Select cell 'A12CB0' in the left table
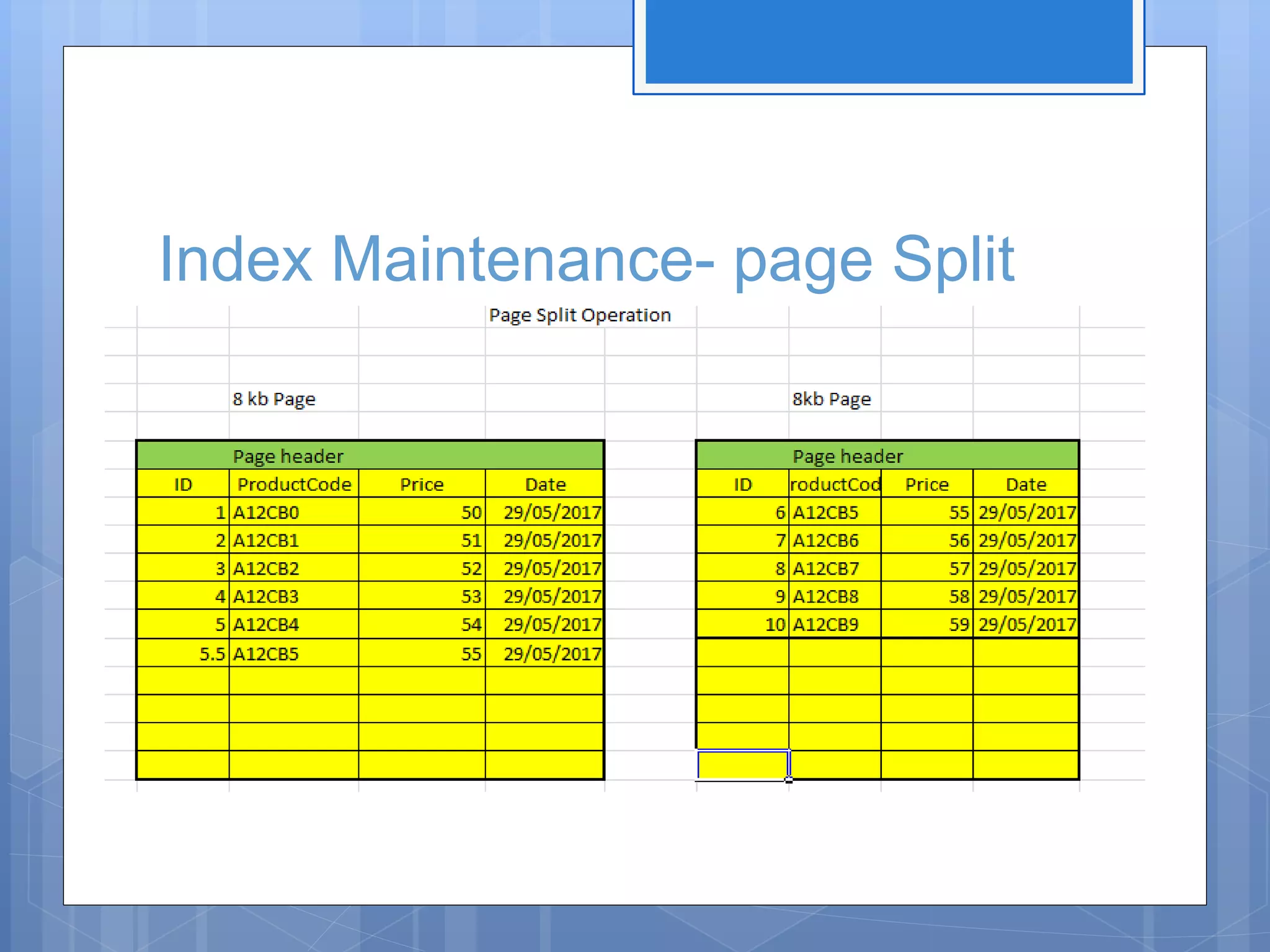 click(x=294, y=512)
